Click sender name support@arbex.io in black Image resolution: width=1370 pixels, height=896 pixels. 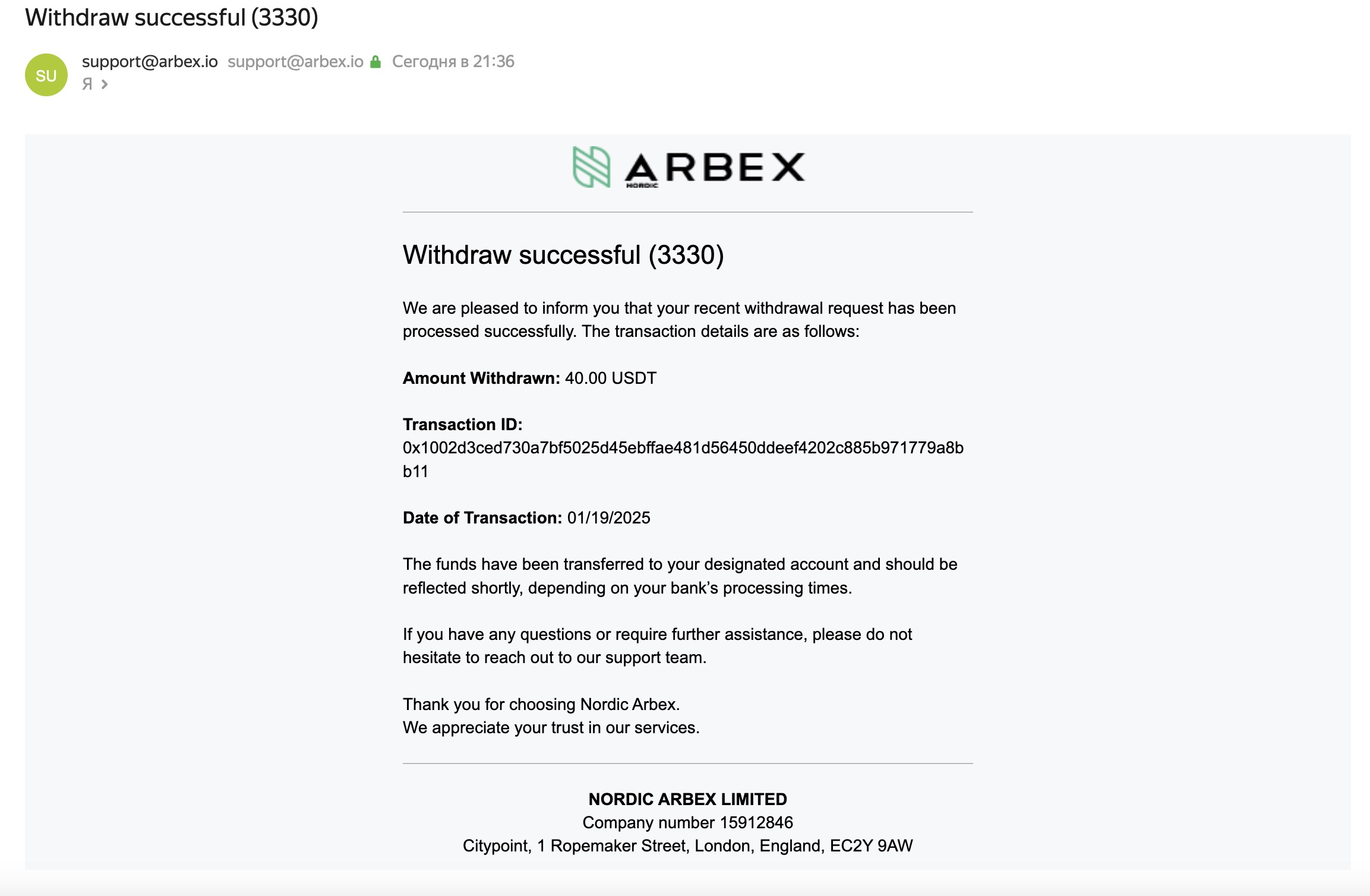click(x=150, y=62)
